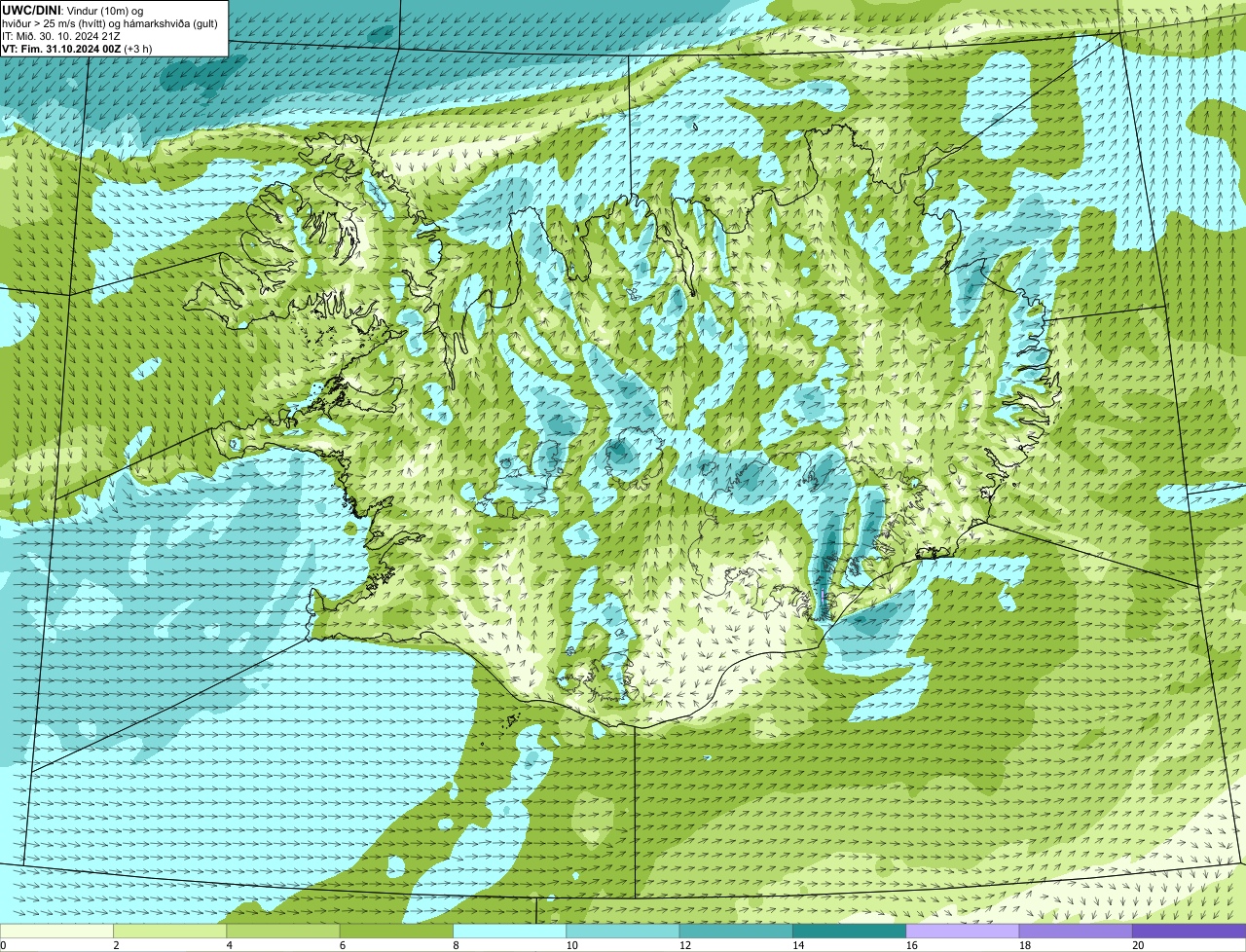Click the dark violet above-20 legend swatch
The width and height of the screenshot is (1246, 952).
tap(1190, 932)
